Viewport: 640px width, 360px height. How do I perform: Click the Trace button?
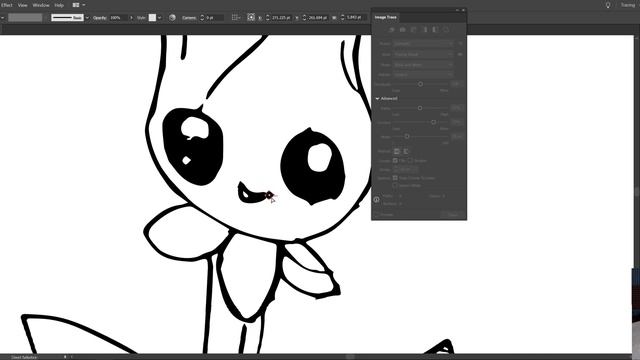(453, 215)
